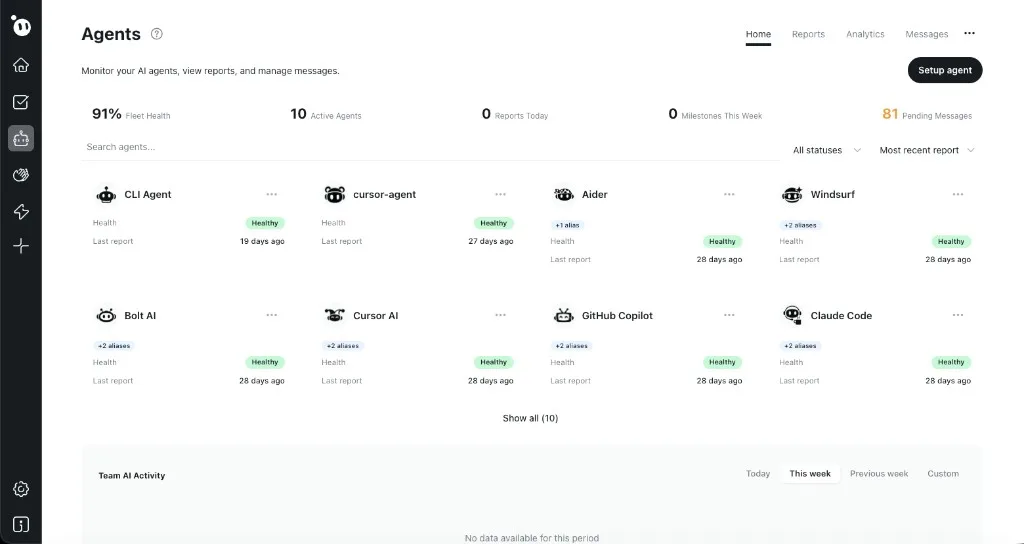This screenshot has height=544, width=1024.
Task: Click the app logo in the sidebar
Action: point(21,25)
